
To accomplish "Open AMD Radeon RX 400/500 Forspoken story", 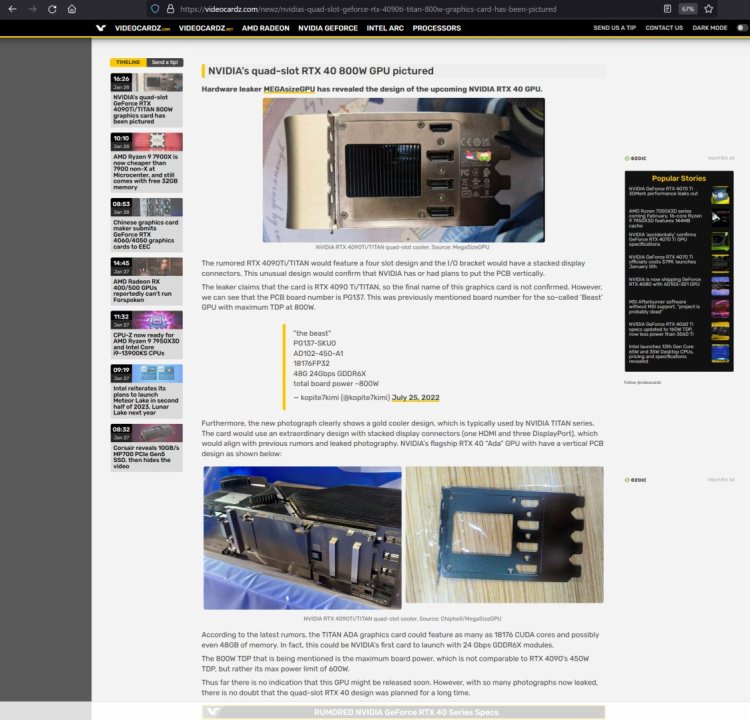I will [142, 291].
